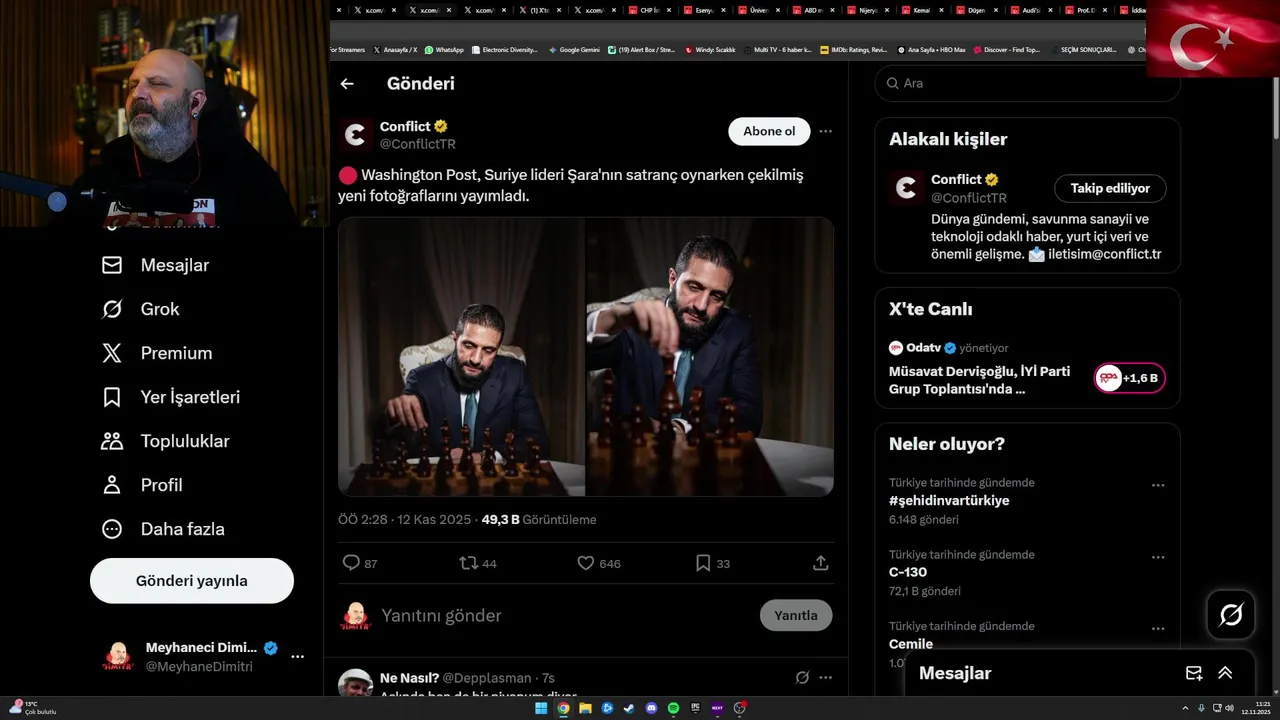Expand the Mesajlar drawer with double chevron

[1225, 673]
